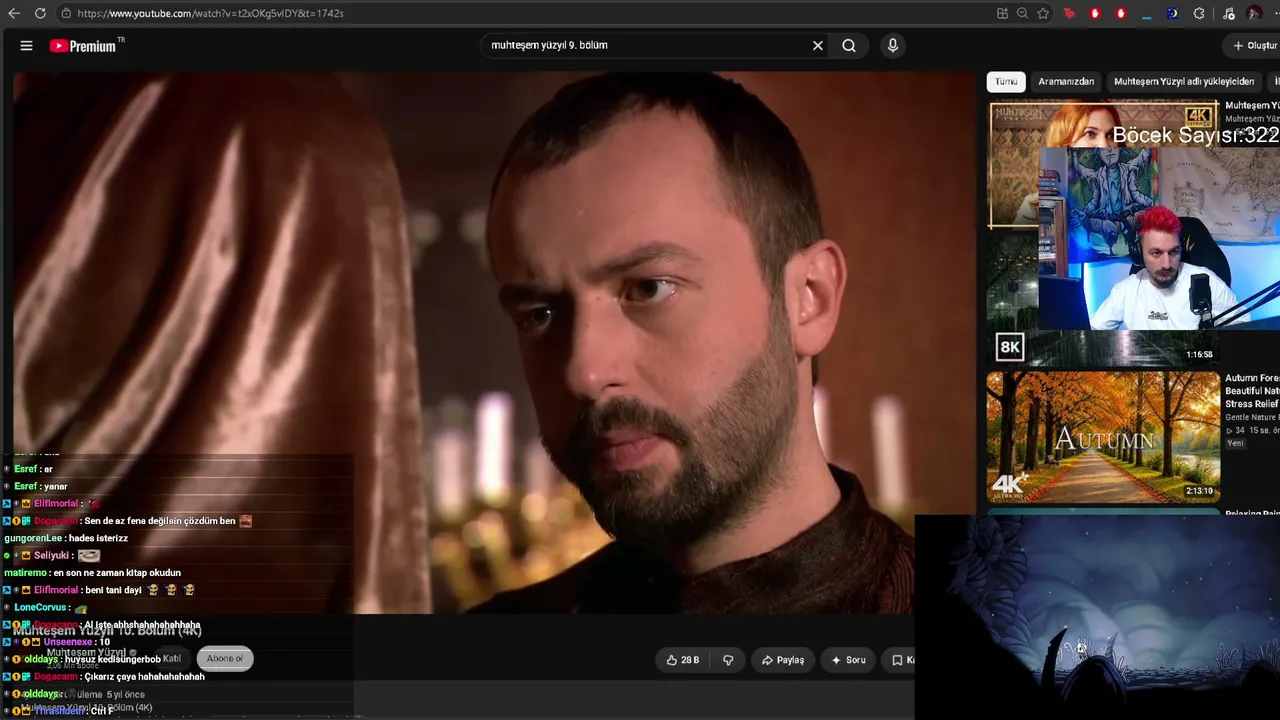This screenshot has height=720, width=1280.
Task: Open the moon night-mode extension
Action: pos(1173,13)
